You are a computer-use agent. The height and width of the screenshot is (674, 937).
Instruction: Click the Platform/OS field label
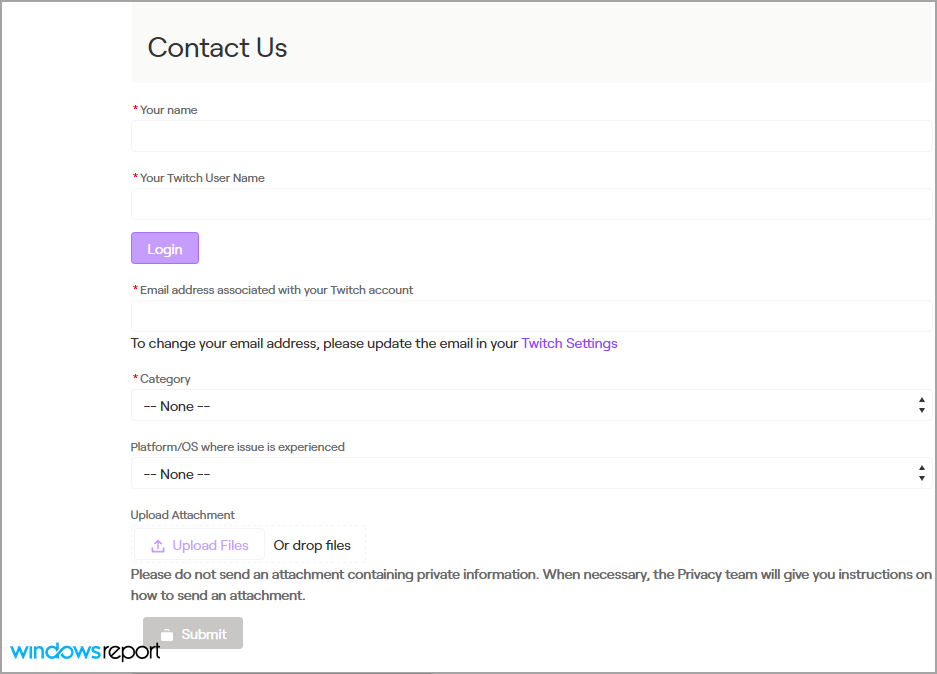tap(237, 447)
